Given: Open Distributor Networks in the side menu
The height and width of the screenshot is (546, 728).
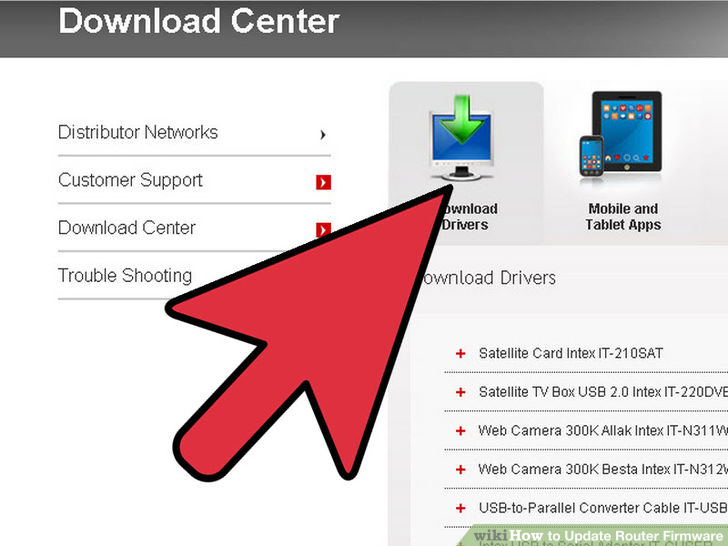Looking at the screenshot, I should [138, 132].
